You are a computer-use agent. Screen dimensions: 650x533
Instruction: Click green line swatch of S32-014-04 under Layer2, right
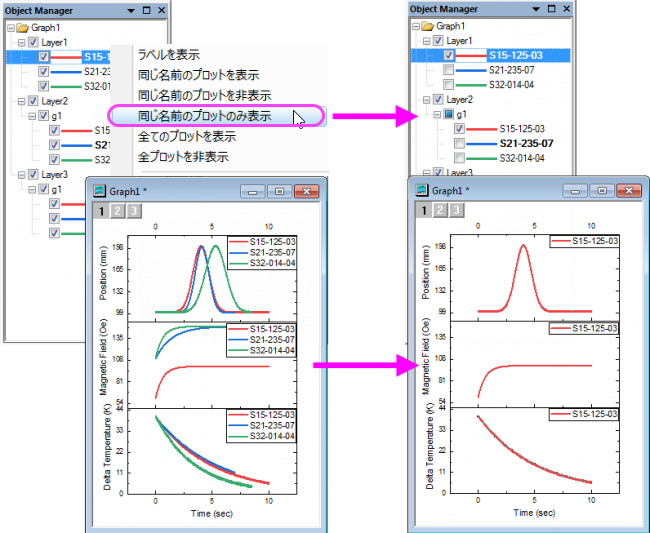coord(481,158)
